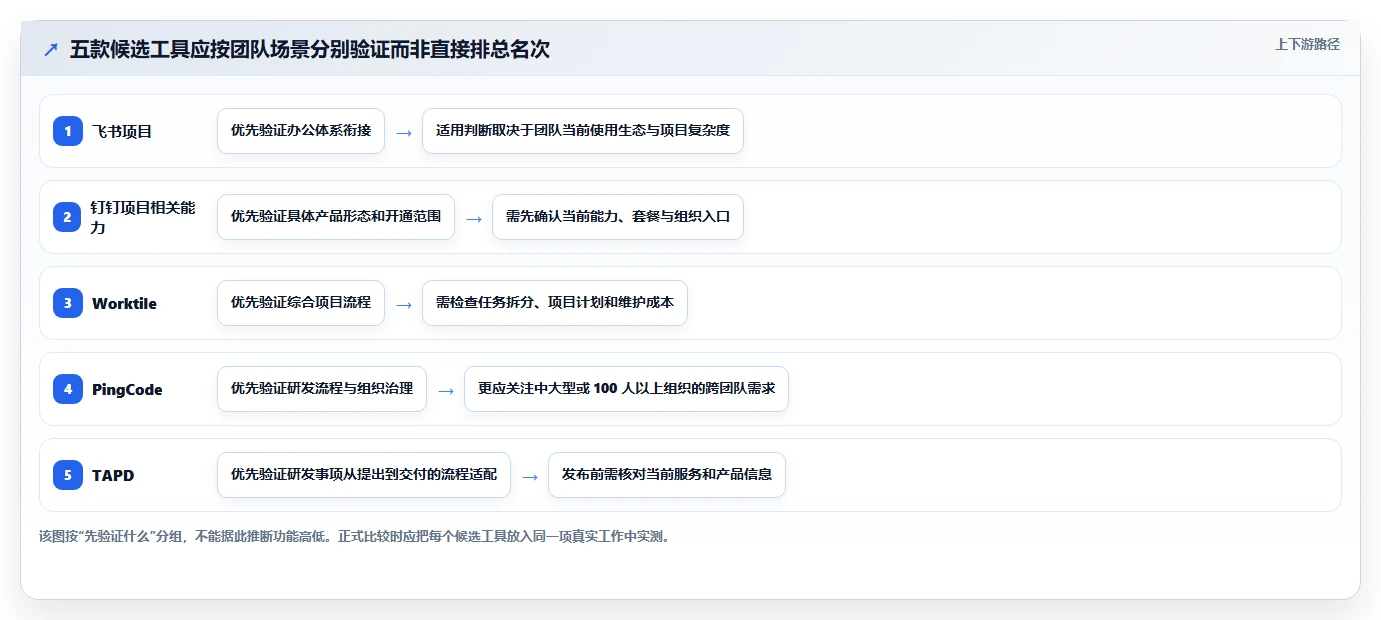Select the 上下游路径 label at top right
This screenshot has width=1381, height=620.
coord(1307,44)
